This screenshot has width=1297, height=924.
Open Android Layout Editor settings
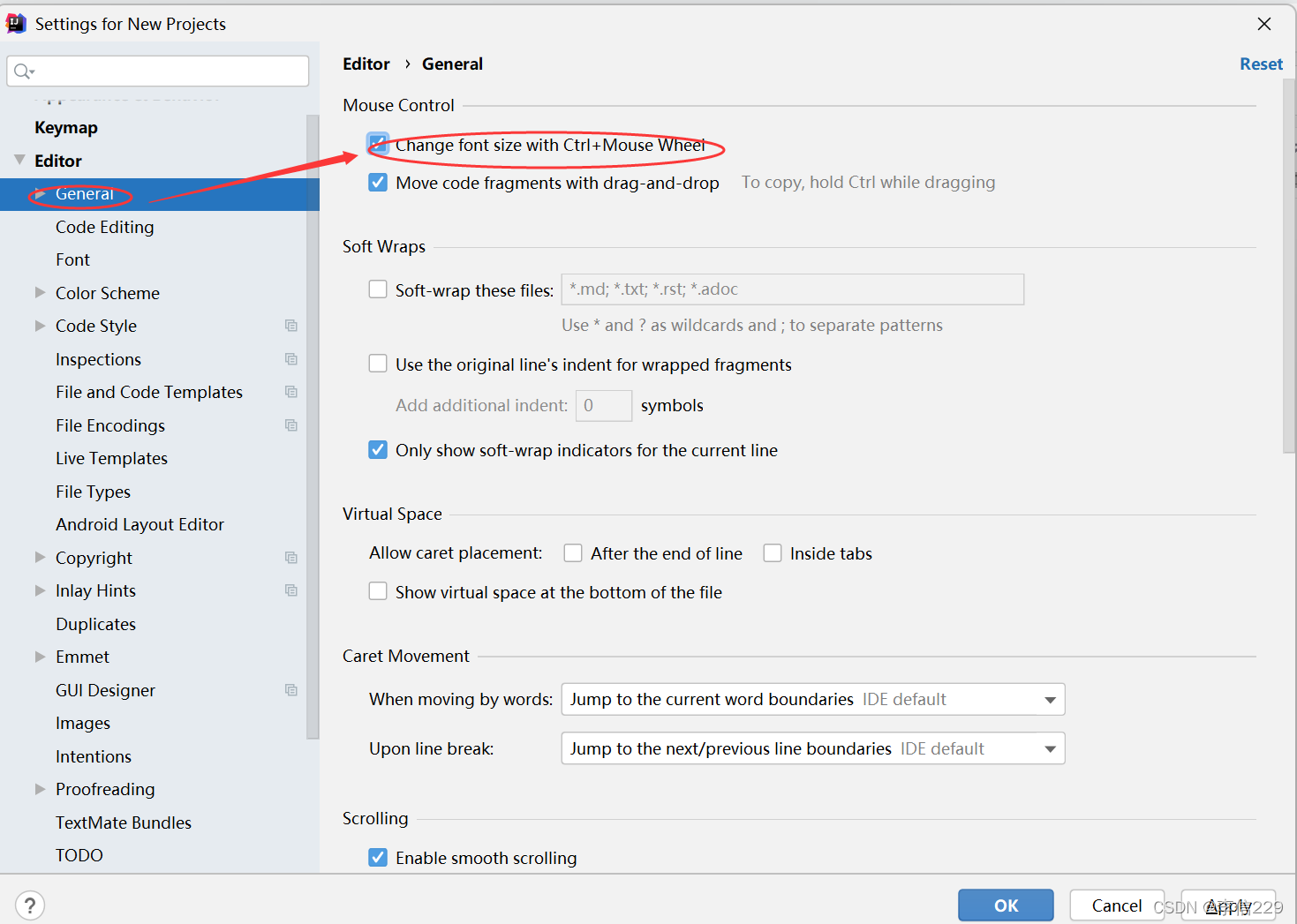[x=140, y=524]
